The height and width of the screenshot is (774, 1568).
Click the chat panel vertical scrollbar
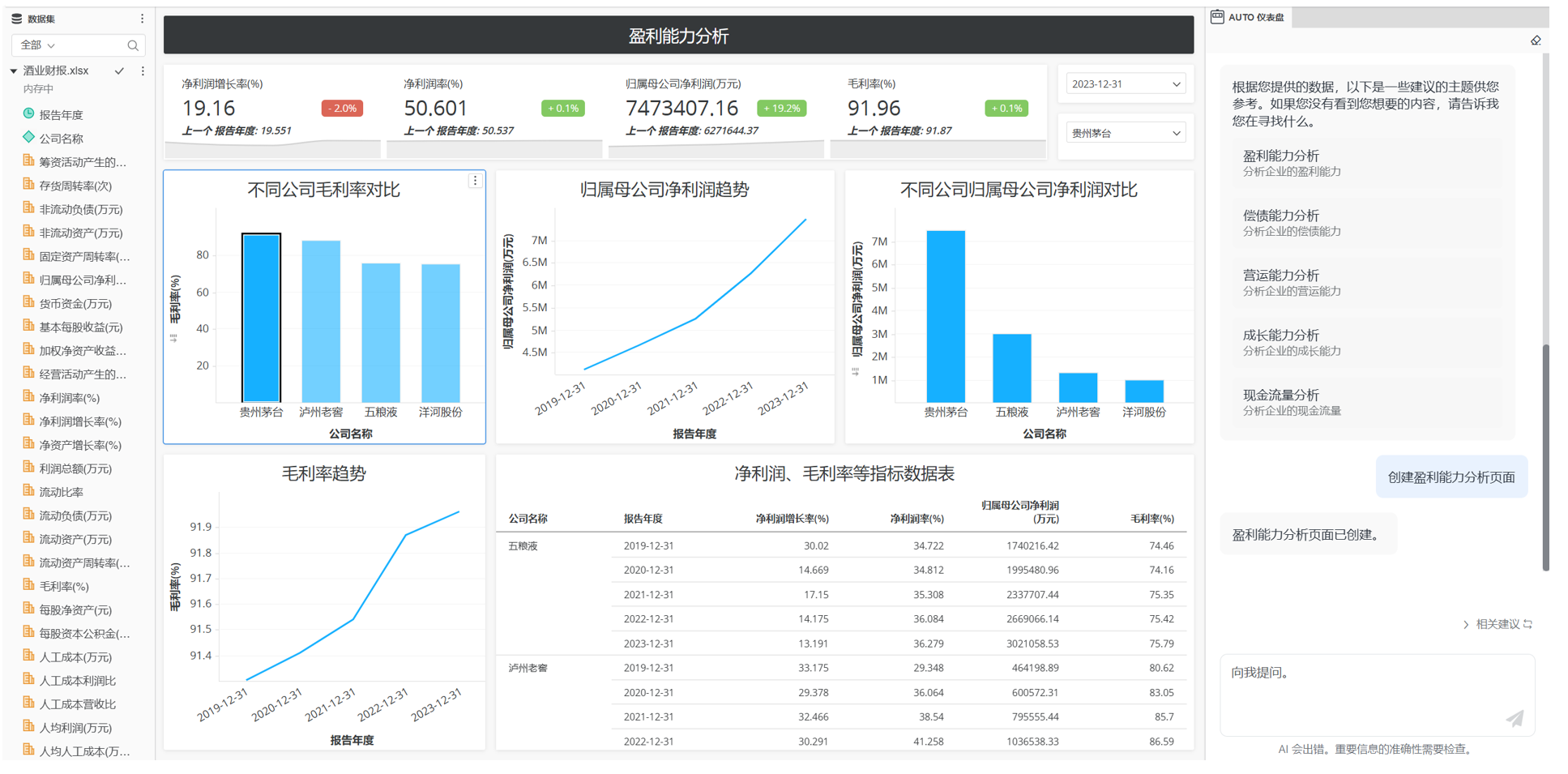point(1545,458)
